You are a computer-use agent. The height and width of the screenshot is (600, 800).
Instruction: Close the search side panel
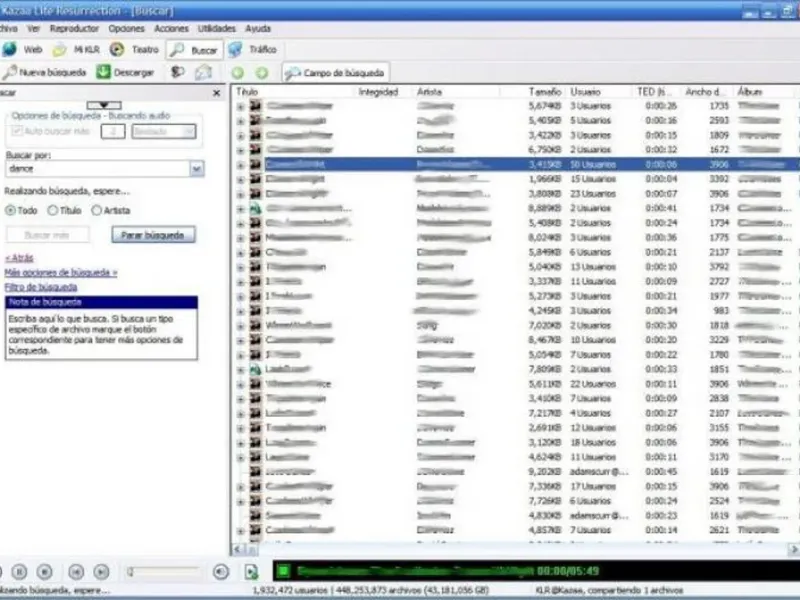click(x=216, y=93)
